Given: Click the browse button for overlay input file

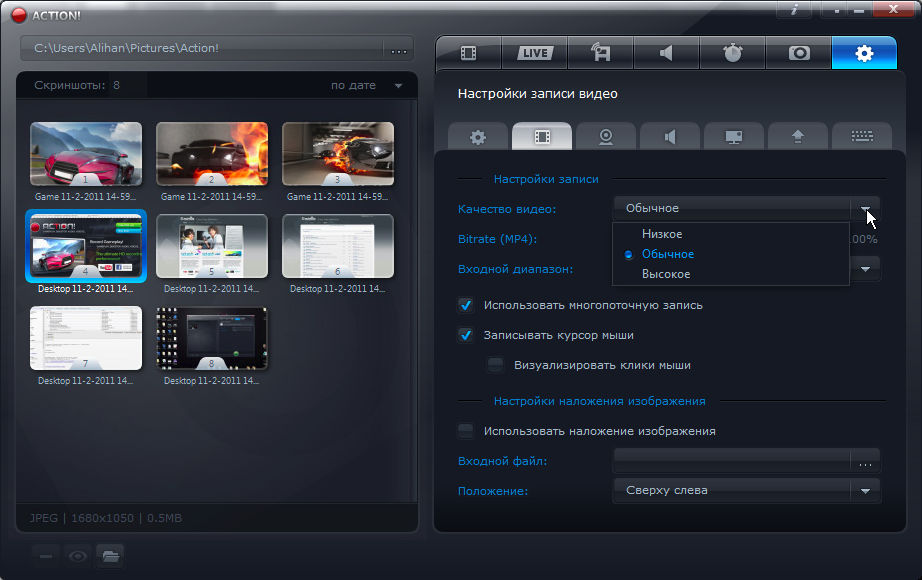Looking at the screenshot, I should (865, 461).
